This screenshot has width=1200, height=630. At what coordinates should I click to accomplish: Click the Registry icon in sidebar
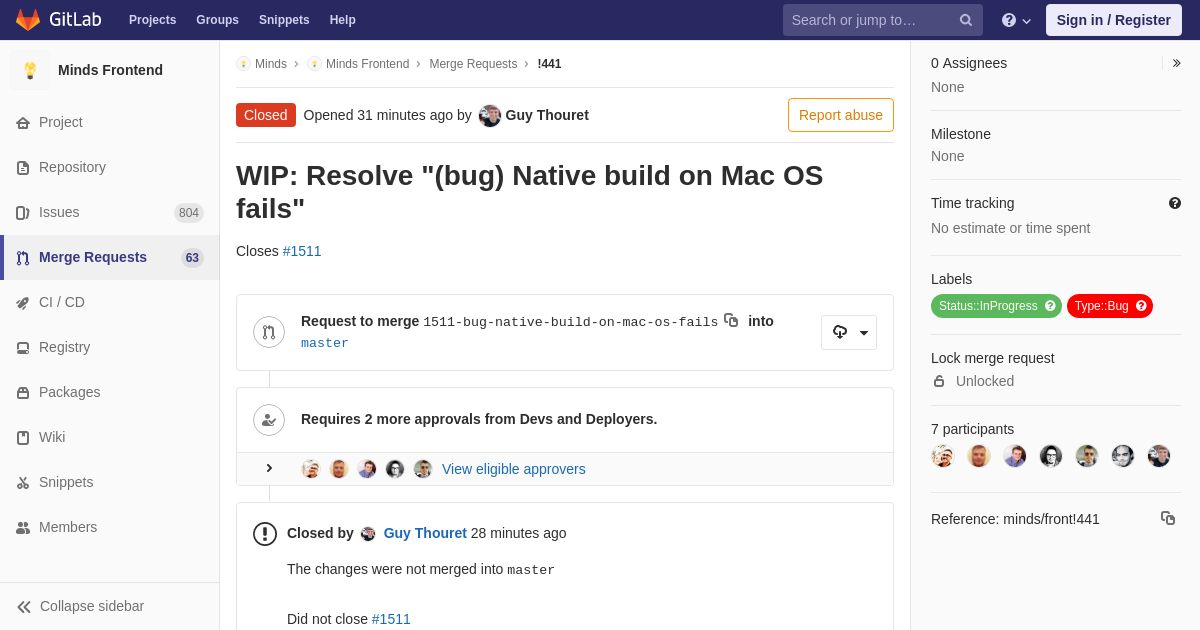pos(23,348)
